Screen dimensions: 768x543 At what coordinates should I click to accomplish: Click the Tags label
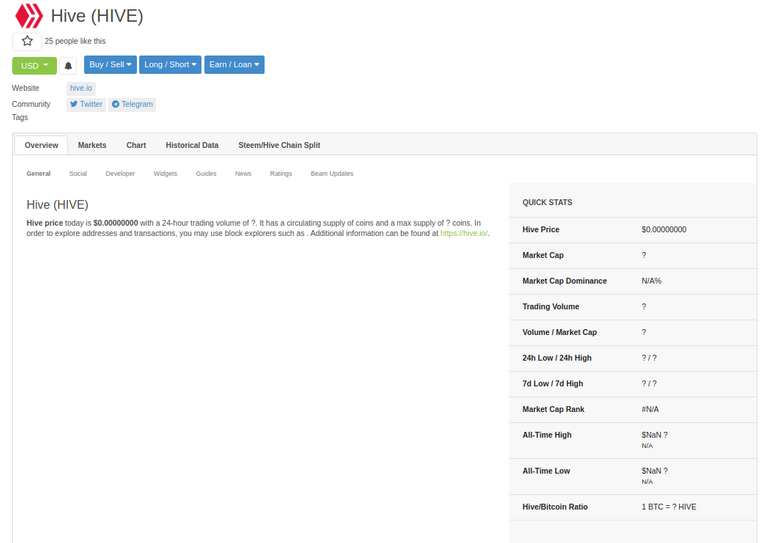[20, 118]
